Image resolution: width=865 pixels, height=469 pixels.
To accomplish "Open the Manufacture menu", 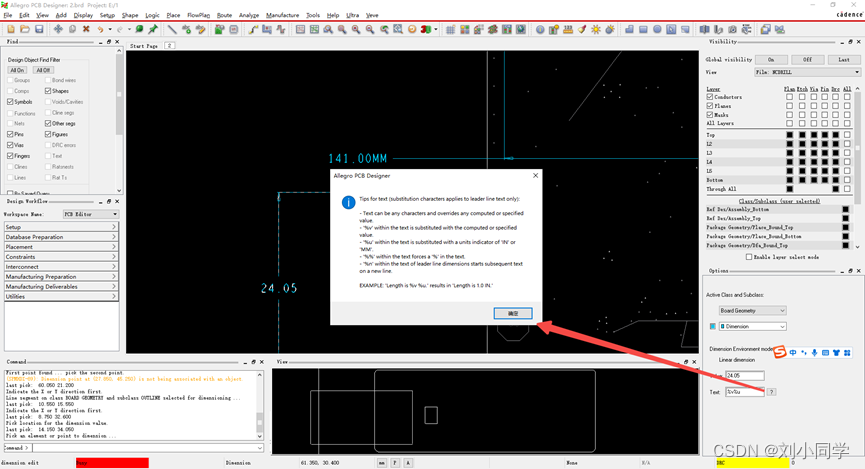I will coord(282,15).
